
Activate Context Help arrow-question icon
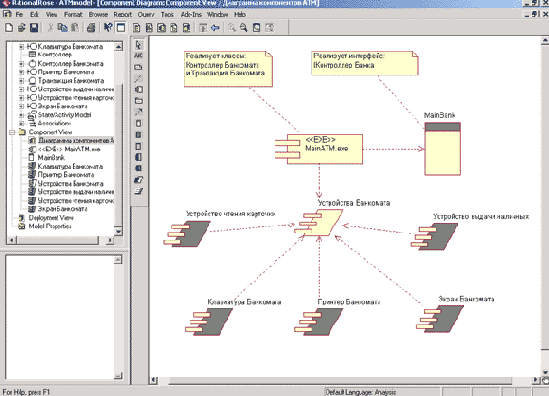coord(108,28)
